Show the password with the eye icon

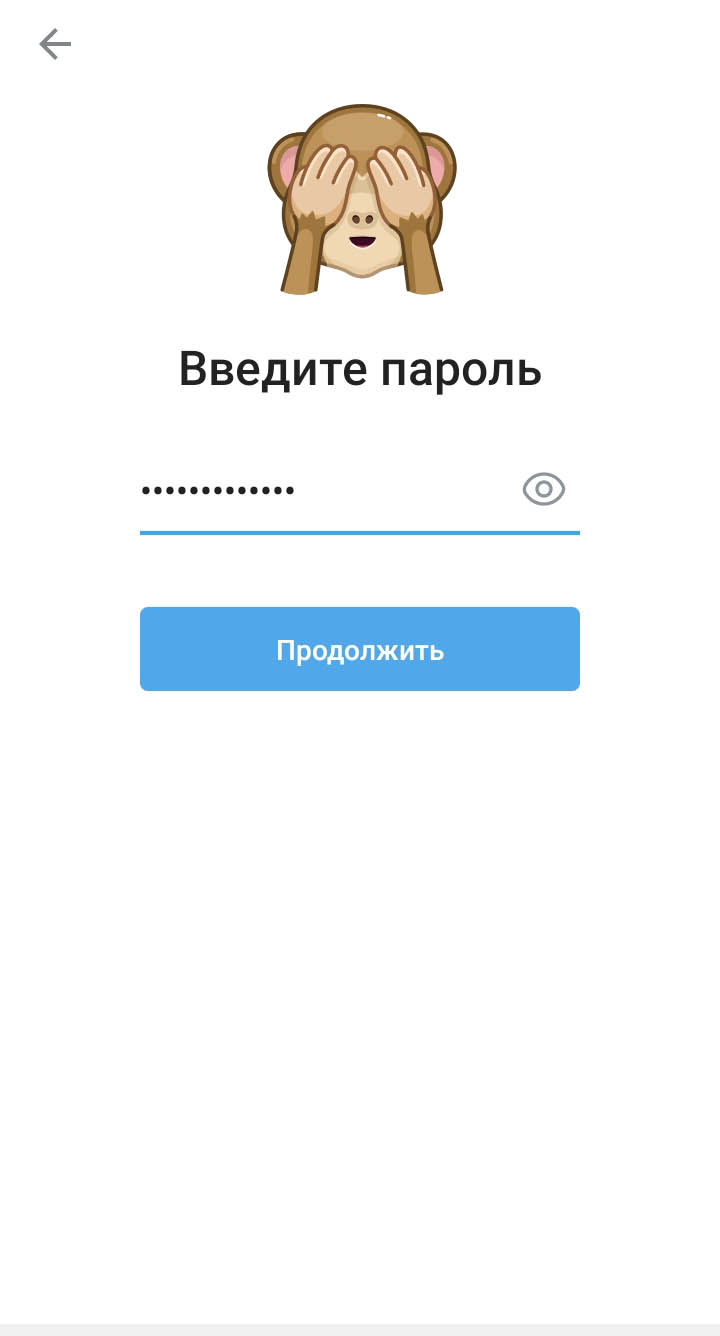pos(544,489)
